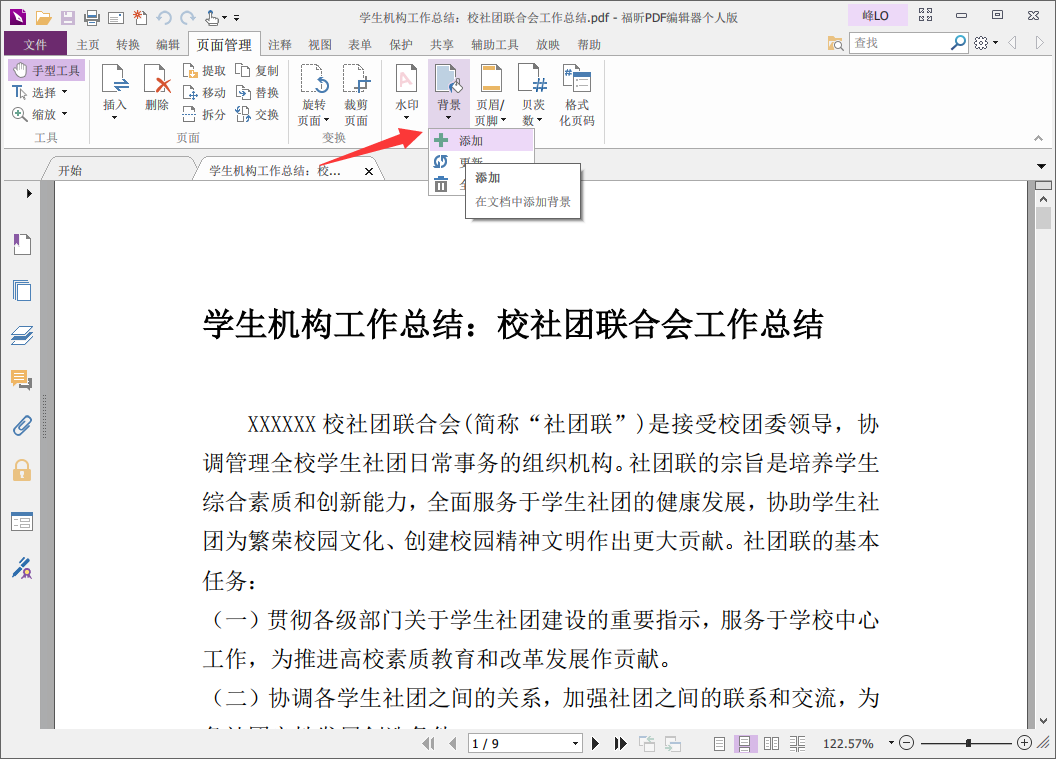The height and width of the screenshot is (759, 1056).
Task: Open the tab list dropdown arrow
Action: click(1041, 166)
